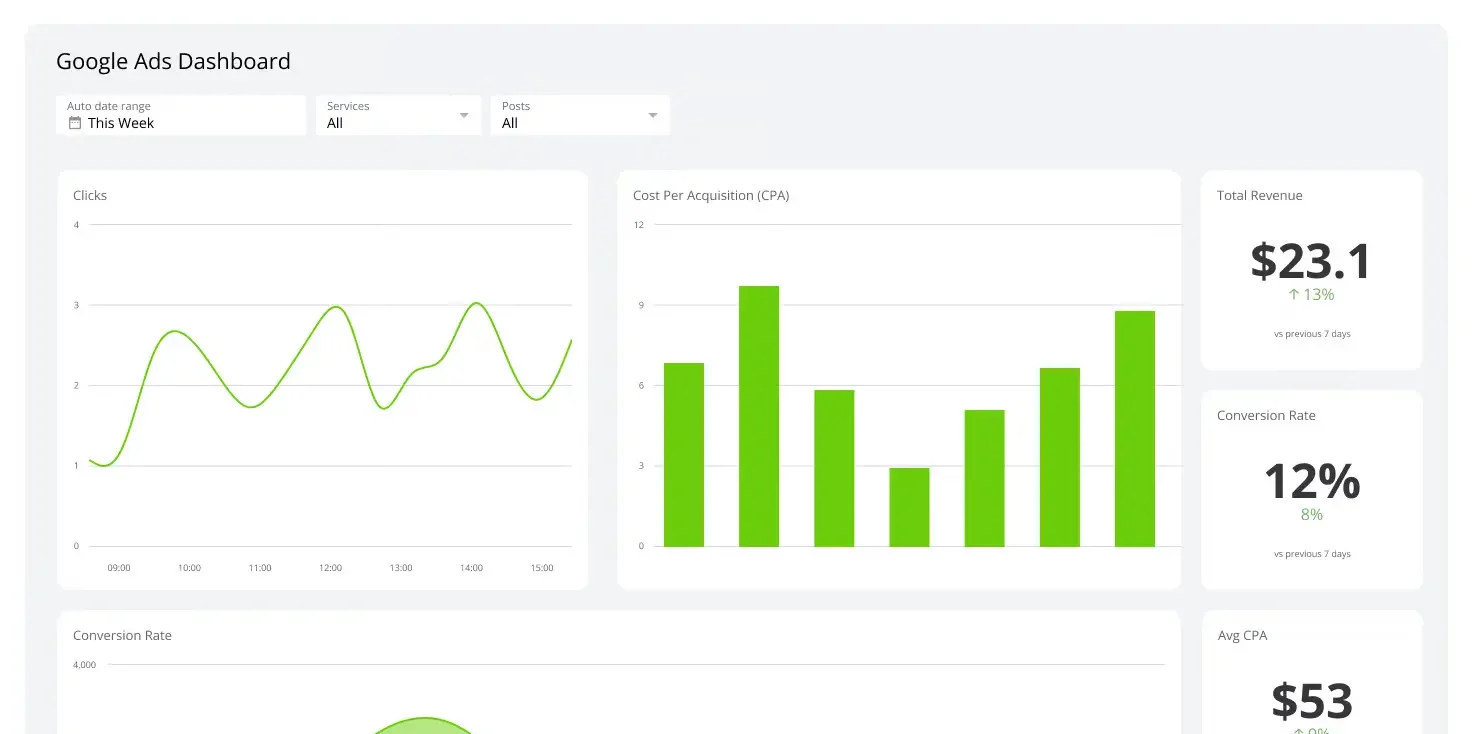Click the first bar in CPA chart

pyautogui.click(x=684, y=454)
